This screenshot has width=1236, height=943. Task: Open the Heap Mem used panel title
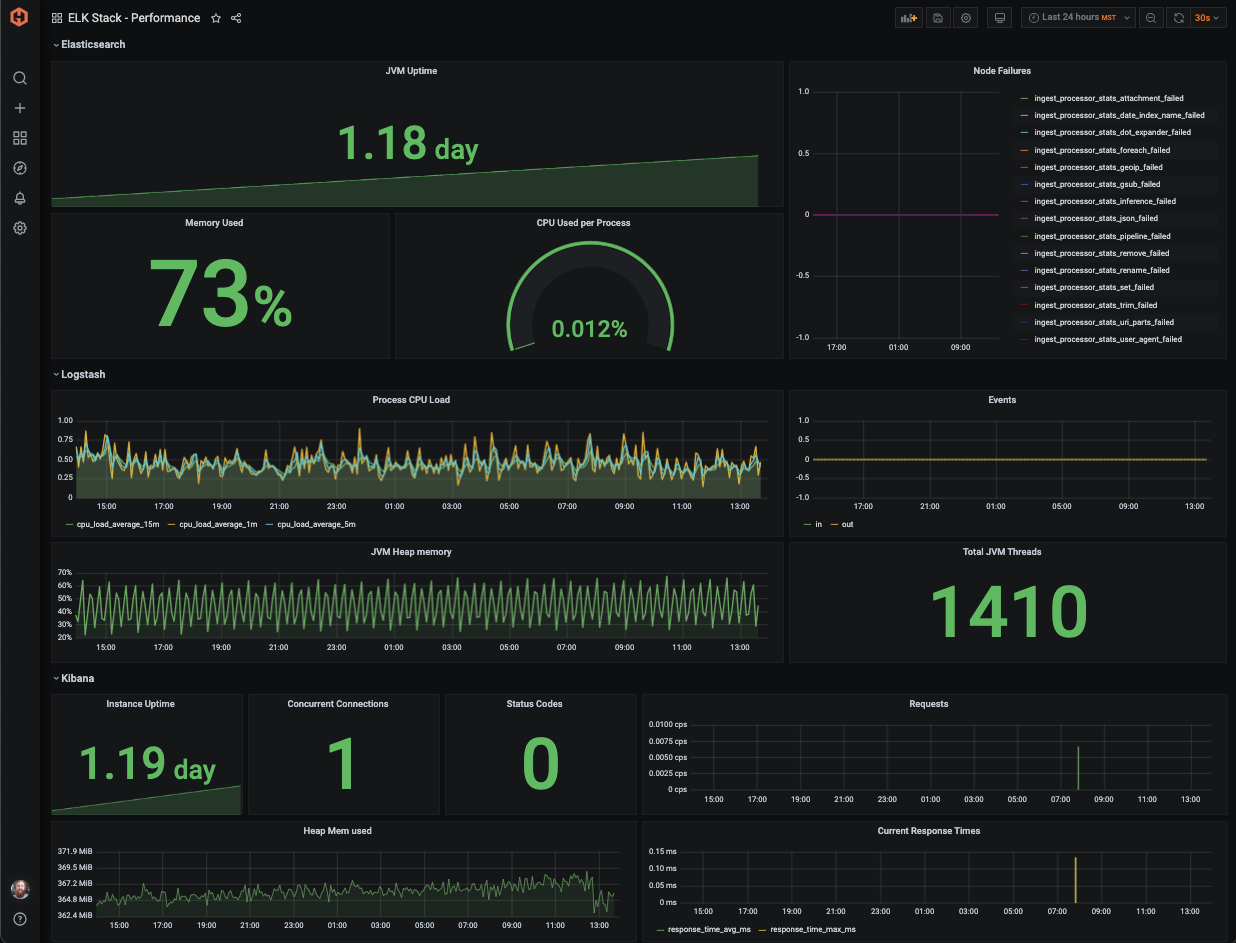point(338,831)
